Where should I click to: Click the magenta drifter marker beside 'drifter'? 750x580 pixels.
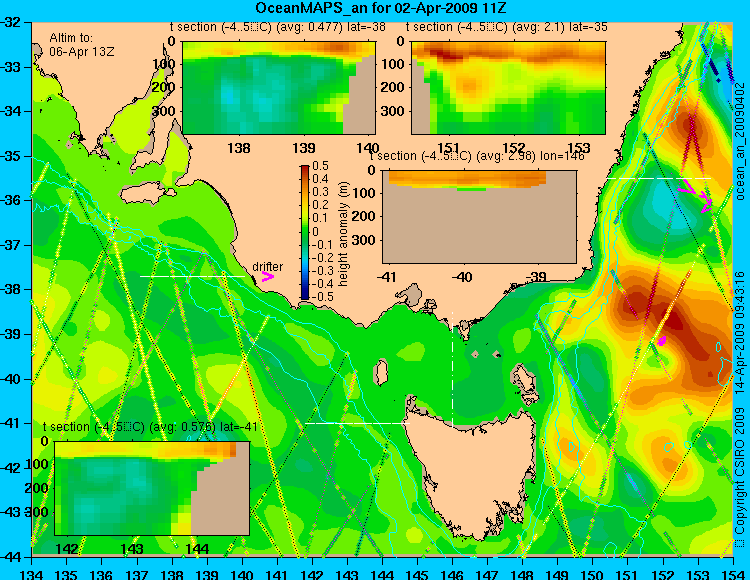(x=267, y=276)
